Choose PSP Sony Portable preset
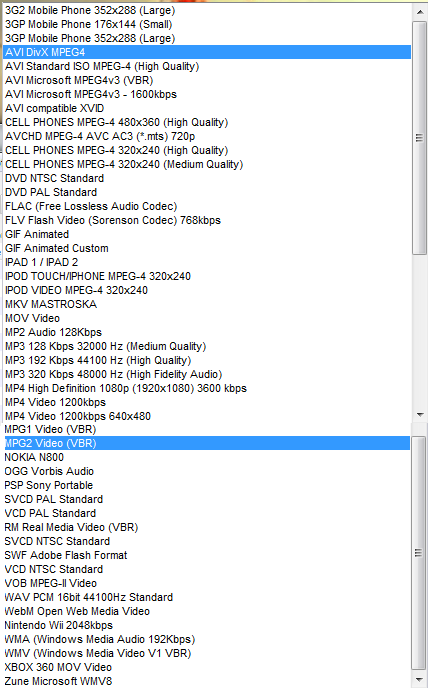428x695 pixels. (207, 485)
